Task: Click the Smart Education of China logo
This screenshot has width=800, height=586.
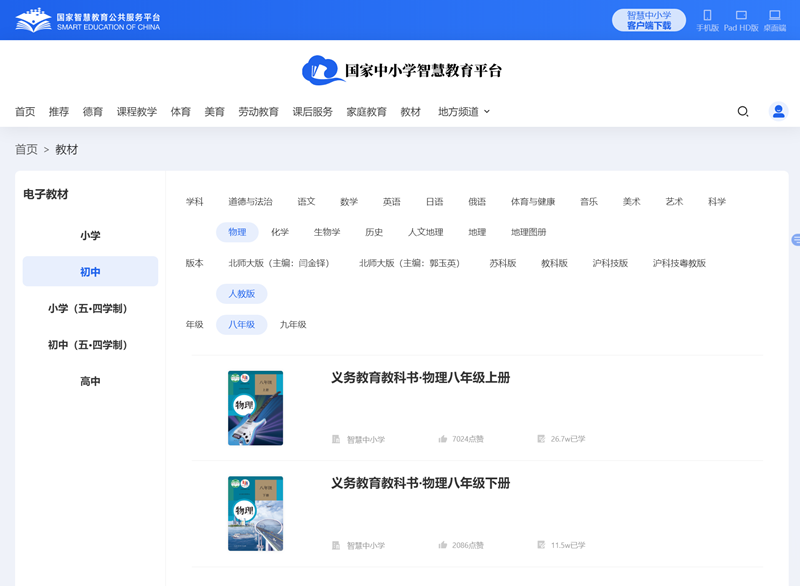Action: tap(87, 20)
